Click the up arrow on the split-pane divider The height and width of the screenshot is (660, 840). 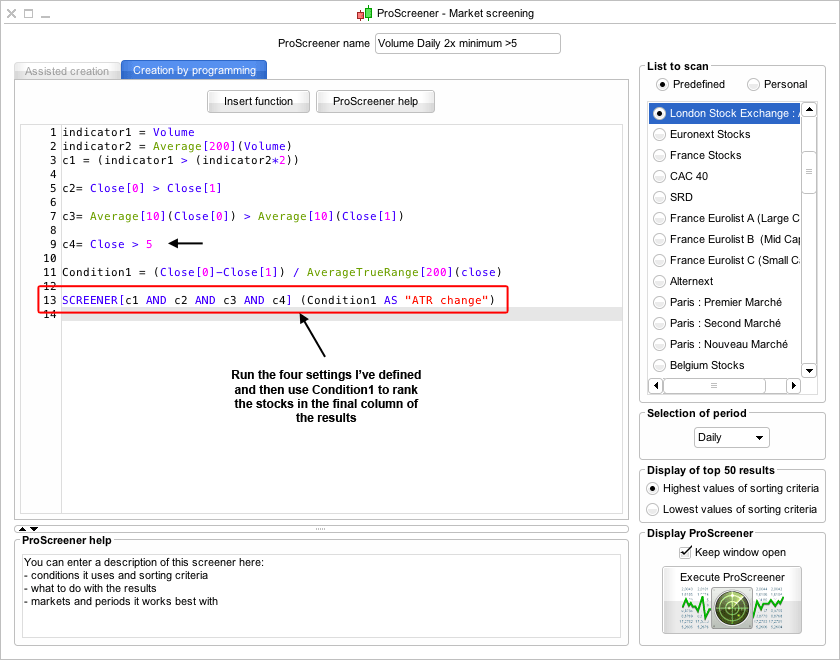point(21,528)
